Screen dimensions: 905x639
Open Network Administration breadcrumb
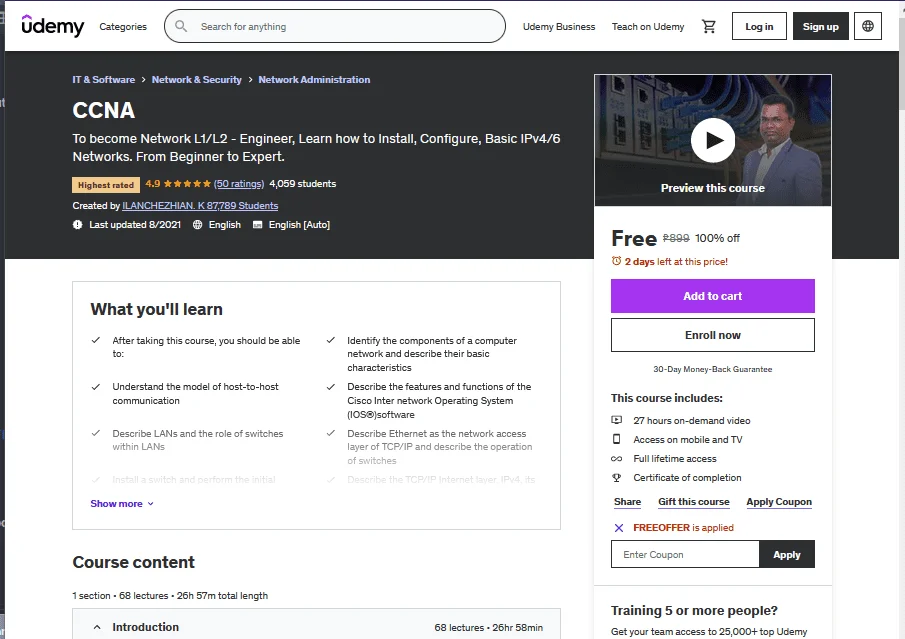click(x=314, y=80)
